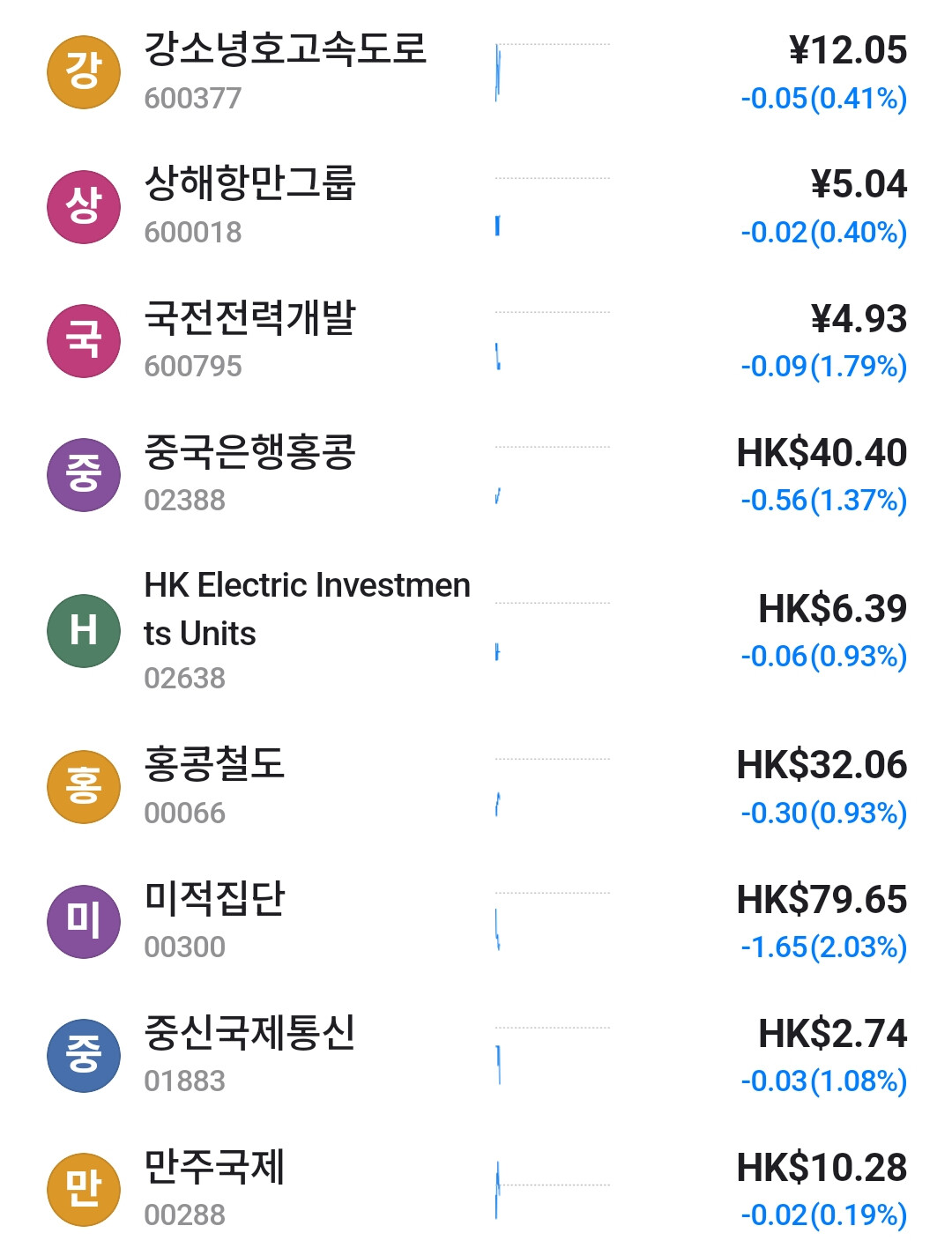
Task: Tap the pink 국 avatar icon
Action: (84, 341)
